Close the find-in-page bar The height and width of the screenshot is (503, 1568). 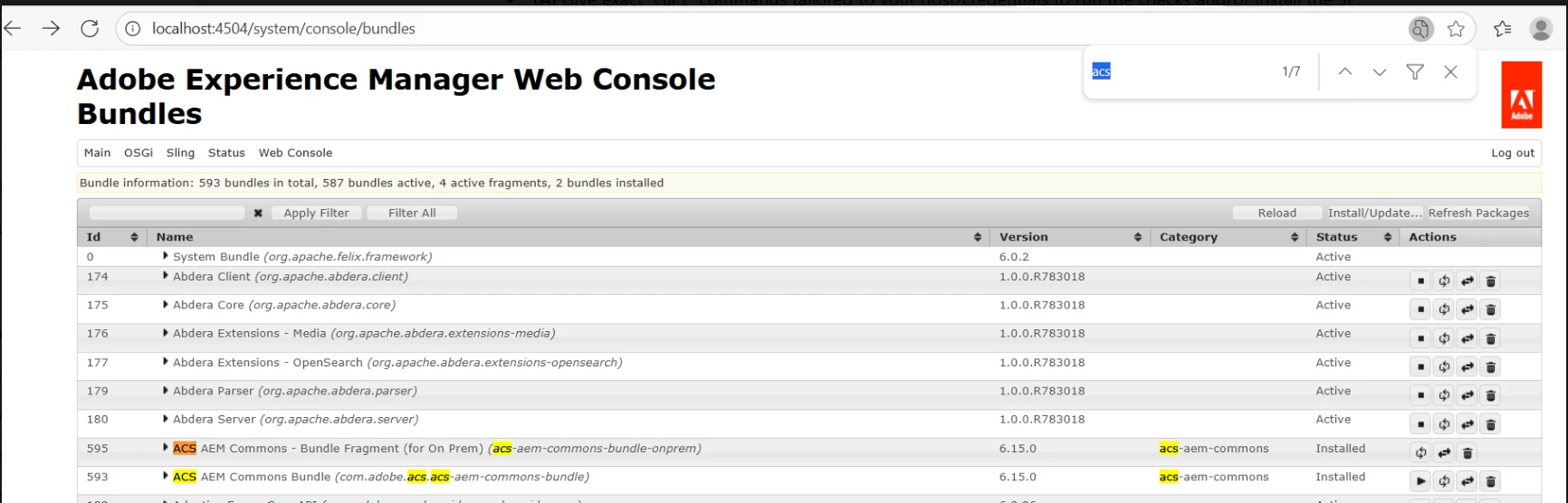1450,71
